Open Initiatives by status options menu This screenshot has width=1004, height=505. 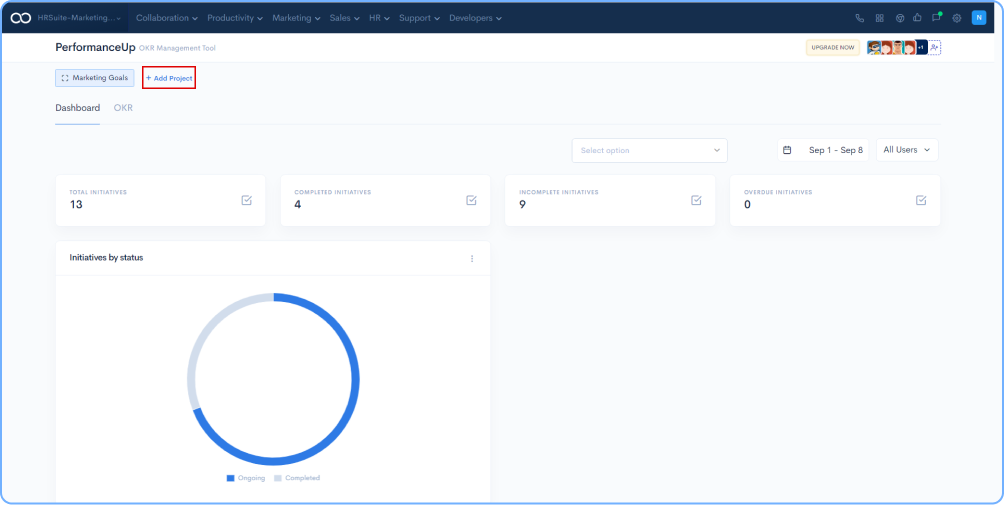click(472, 258)
